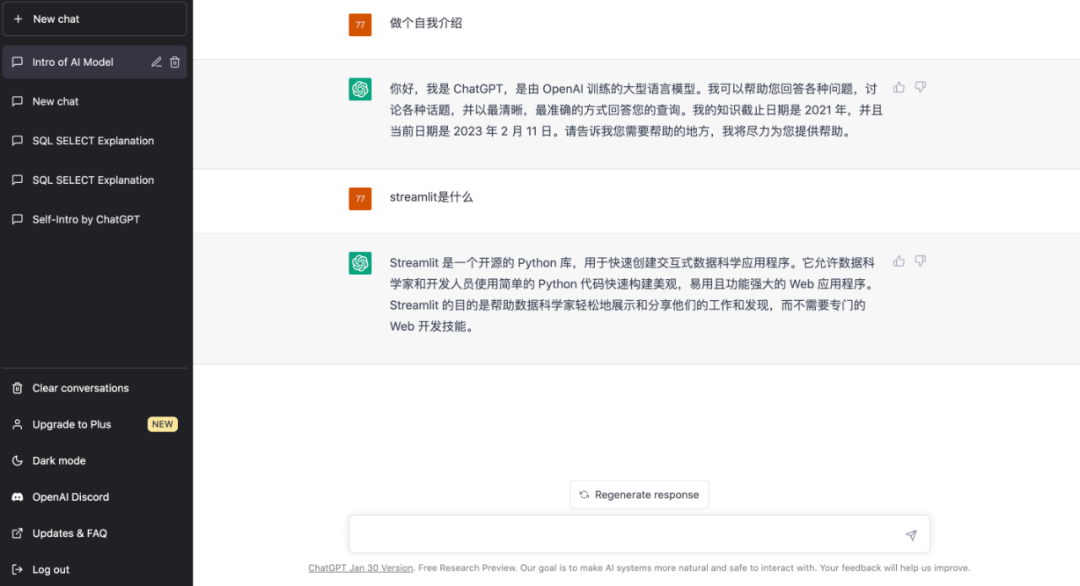Click the reply text starting with 你好，我是 ChatGPT
This screenshot has width=1080, height=586.
[x=636, y=110]
